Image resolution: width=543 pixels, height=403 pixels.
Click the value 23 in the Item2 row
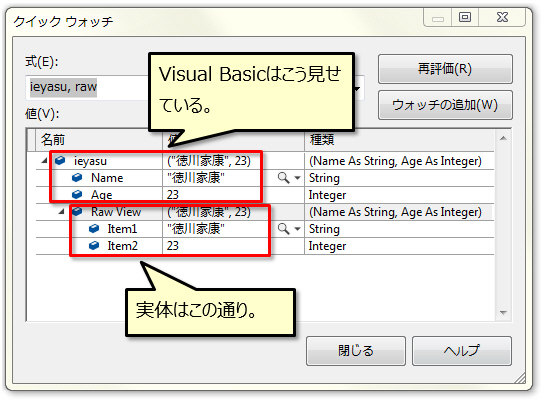pos(173,246)
